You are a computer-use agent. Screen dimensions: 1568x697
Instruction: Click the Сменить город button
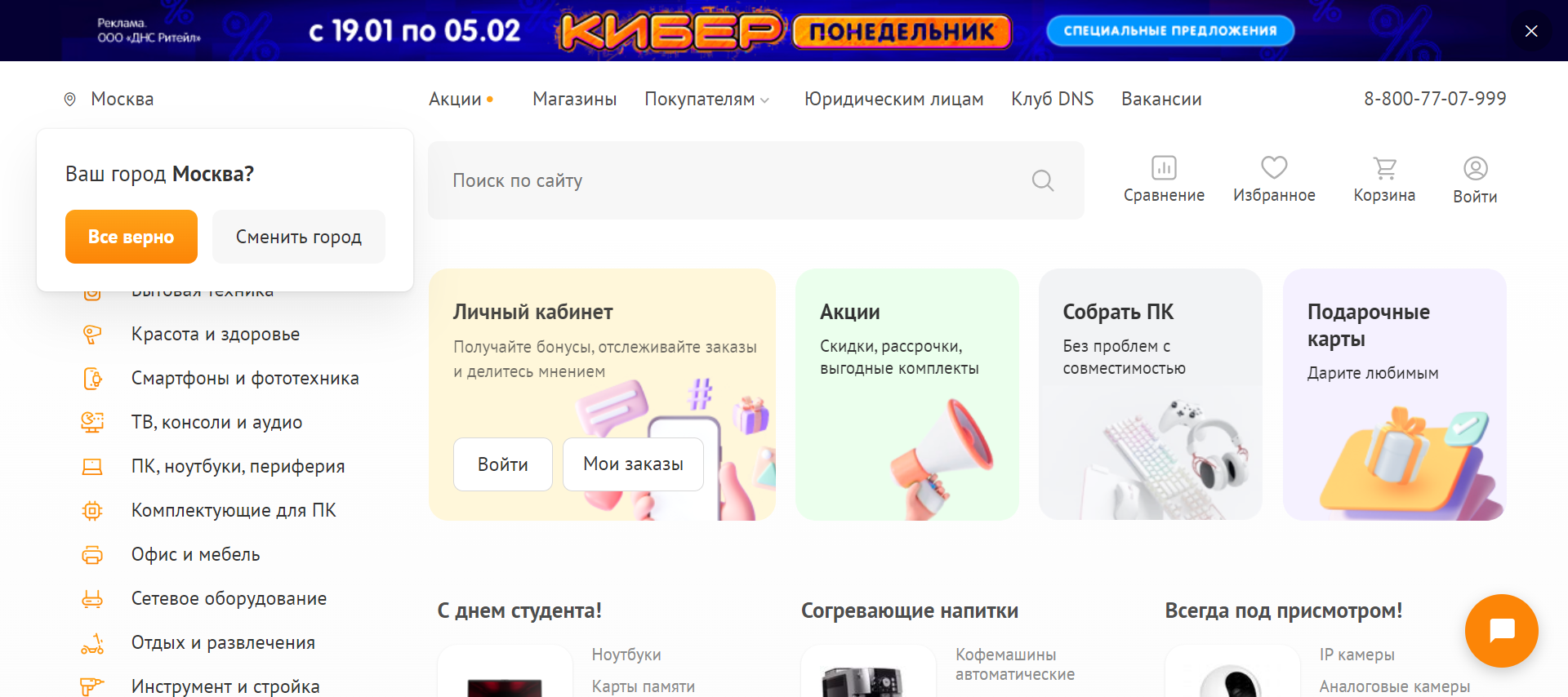(x=299, y=237)
